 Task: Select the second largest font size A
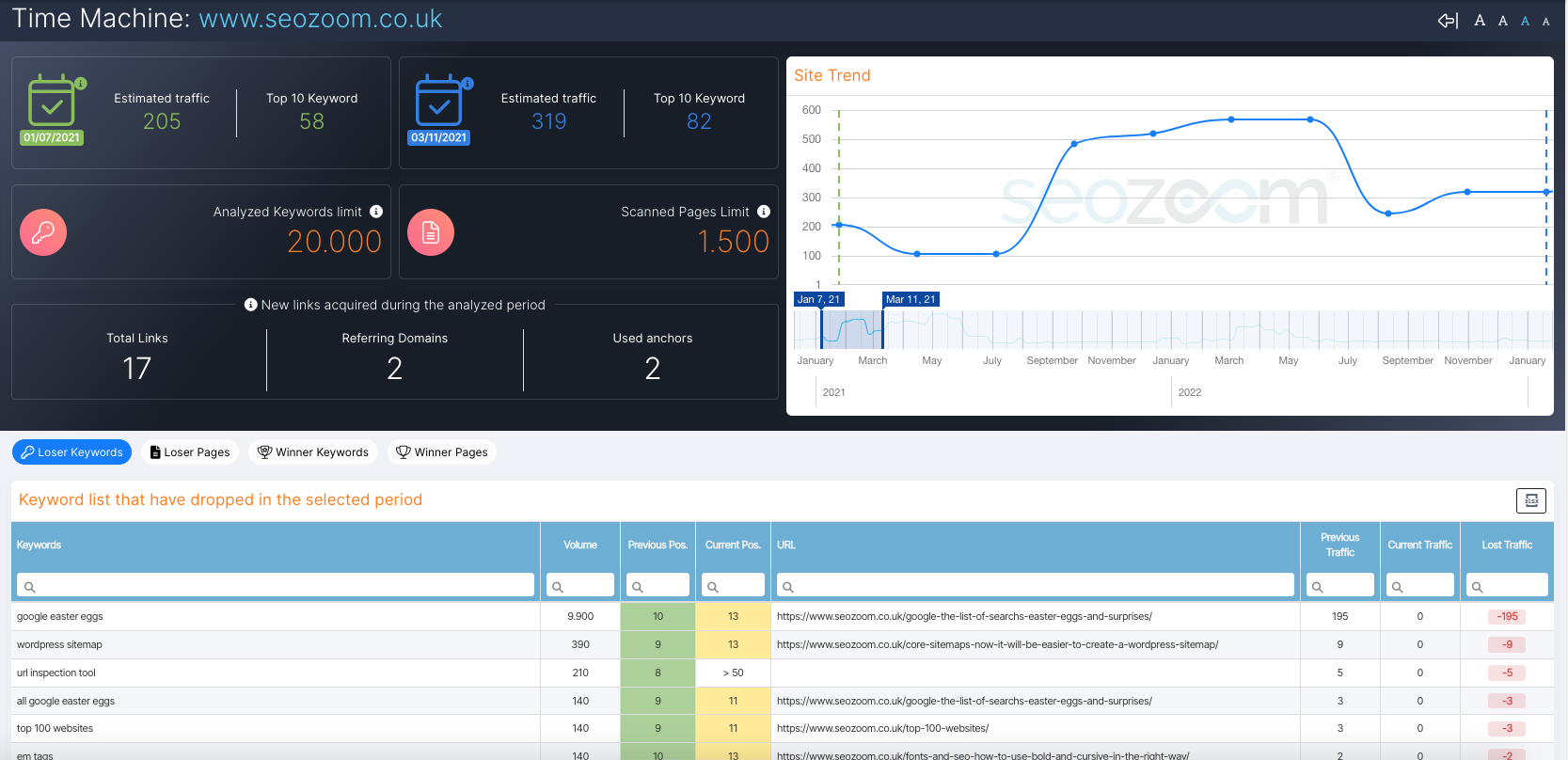1503,21
